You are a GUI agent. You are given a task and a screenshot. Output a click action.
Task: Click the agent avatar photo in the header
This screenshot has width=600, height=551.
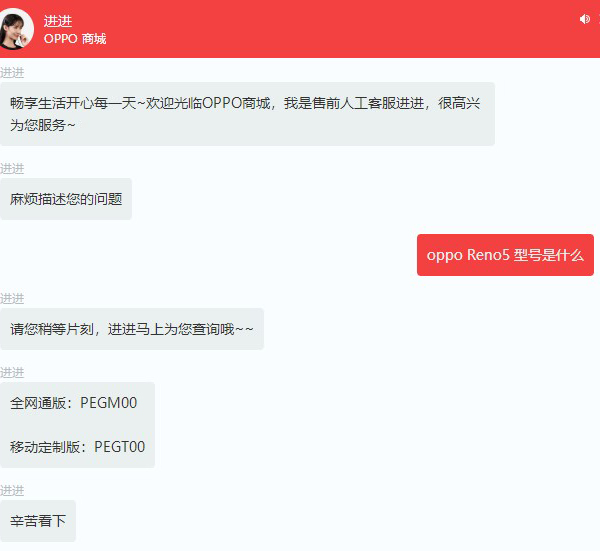coord(16,29)
